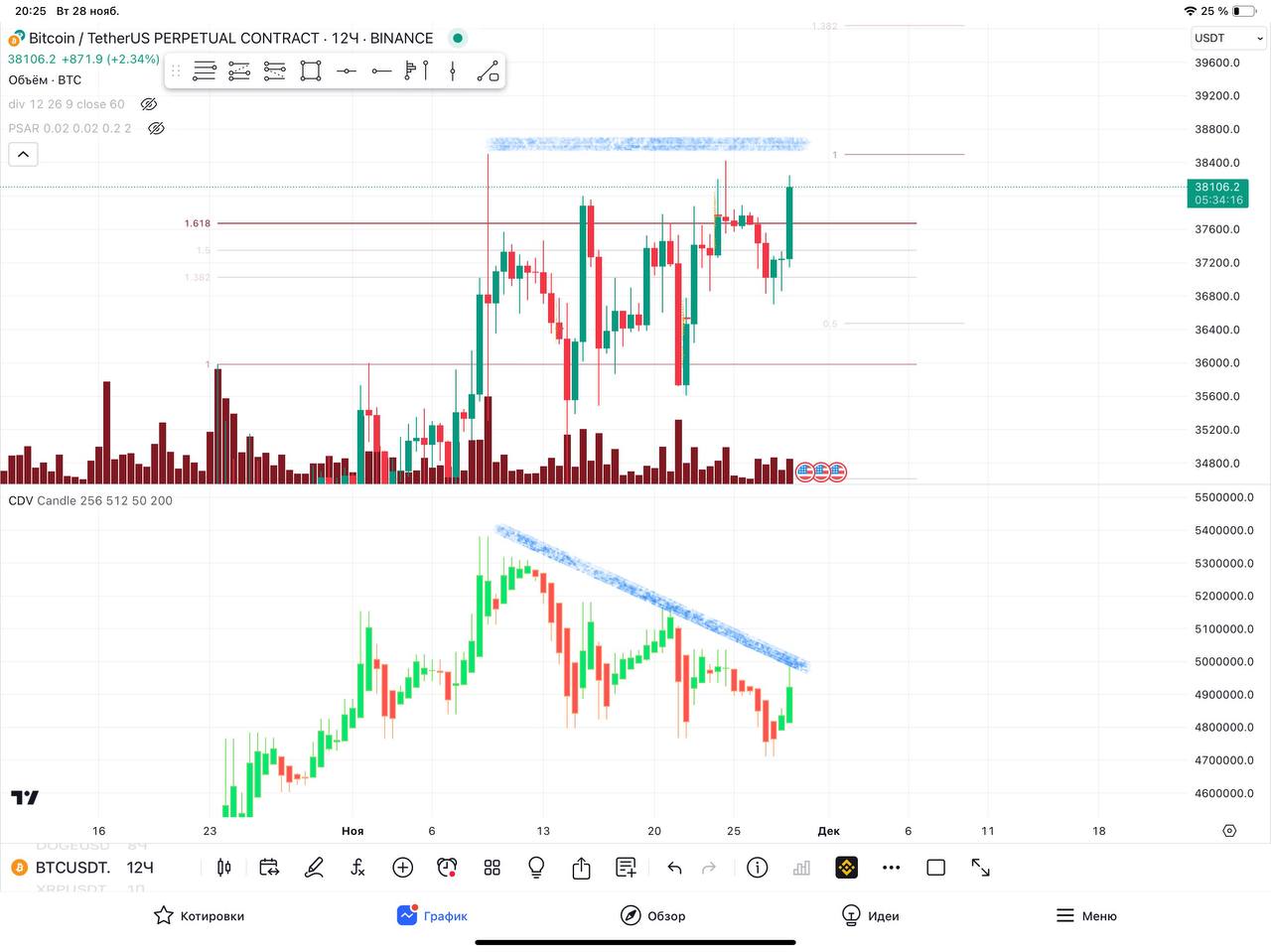Switch to the Котировки tab

click(199, 915)
